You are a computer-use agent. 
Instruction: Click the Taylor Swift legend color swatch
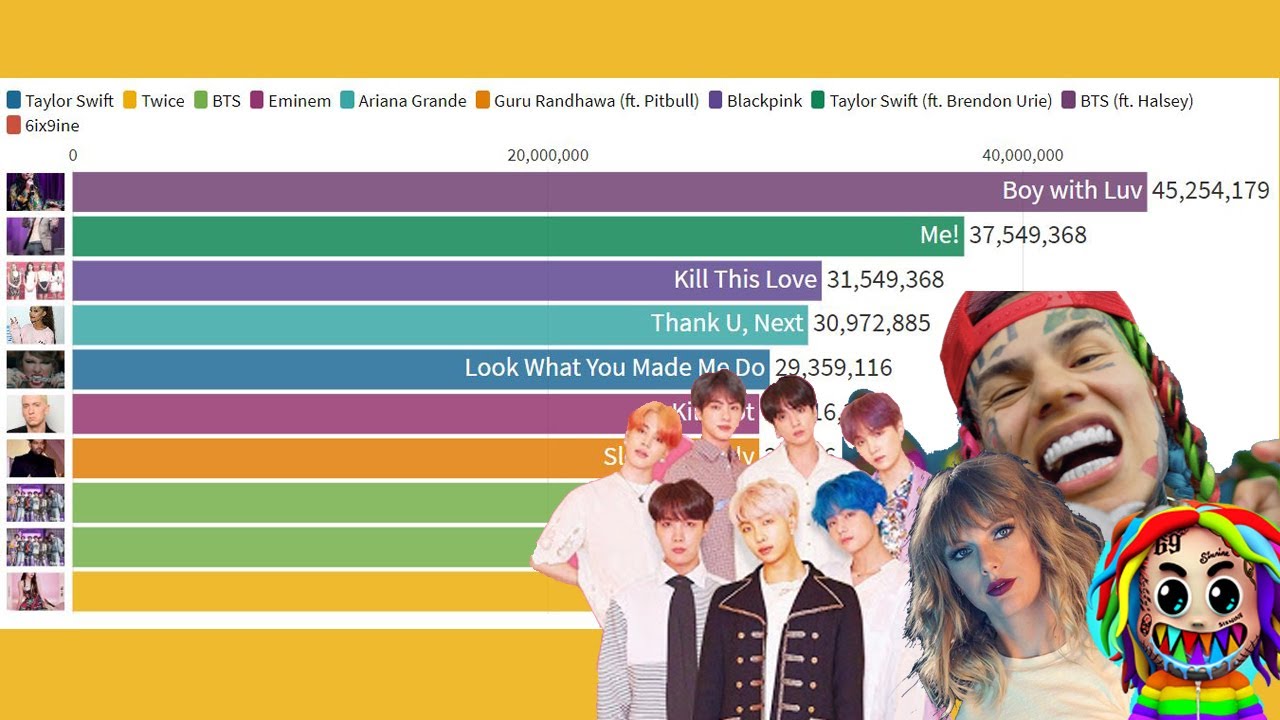point(14,100)
